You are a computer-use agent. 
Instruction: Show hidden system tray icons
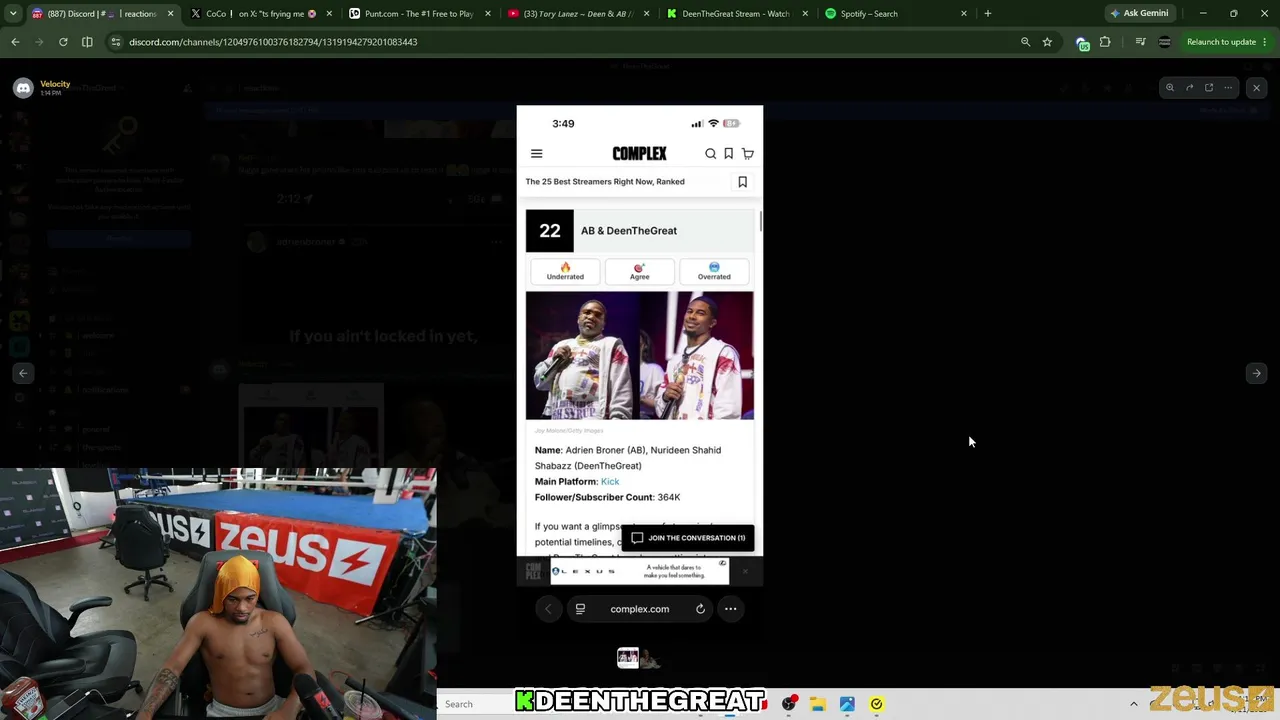(1133, 704)
